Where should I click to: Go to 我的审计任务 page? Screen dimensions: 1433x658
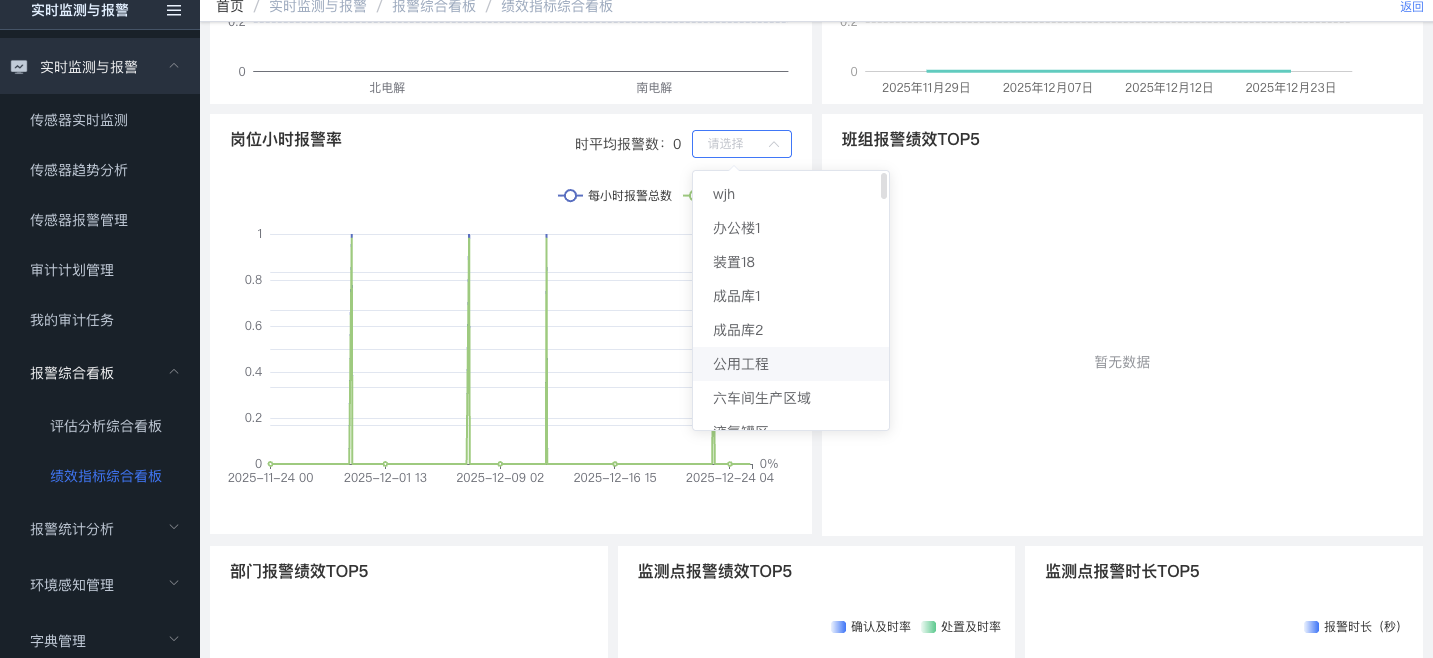coord(72,320)
